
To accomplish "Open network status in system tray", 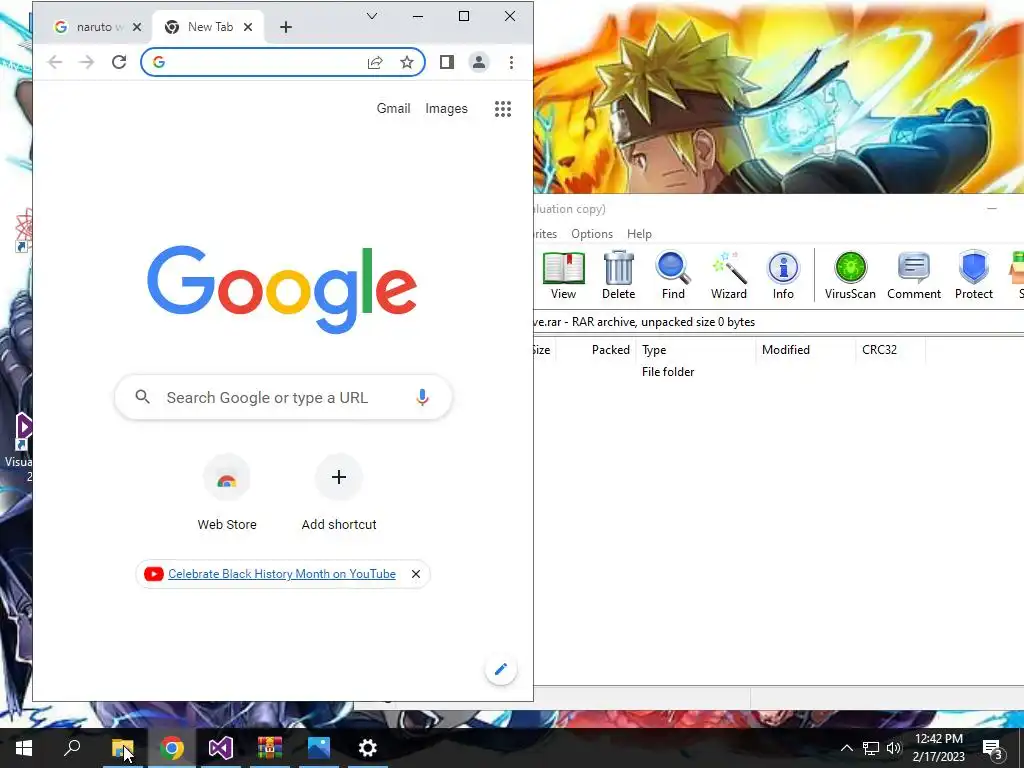I will coord(871,748).
